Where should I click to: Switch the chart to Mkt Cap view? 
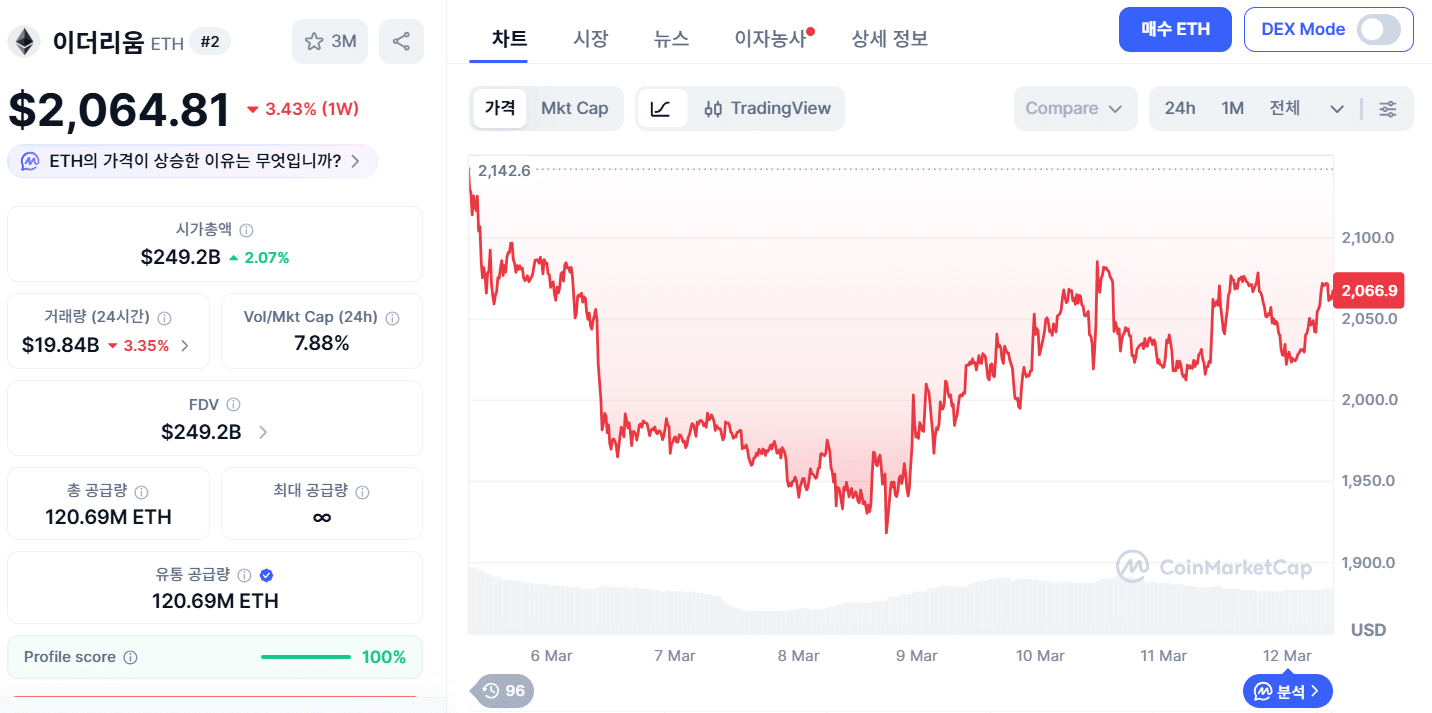[575, 108]
